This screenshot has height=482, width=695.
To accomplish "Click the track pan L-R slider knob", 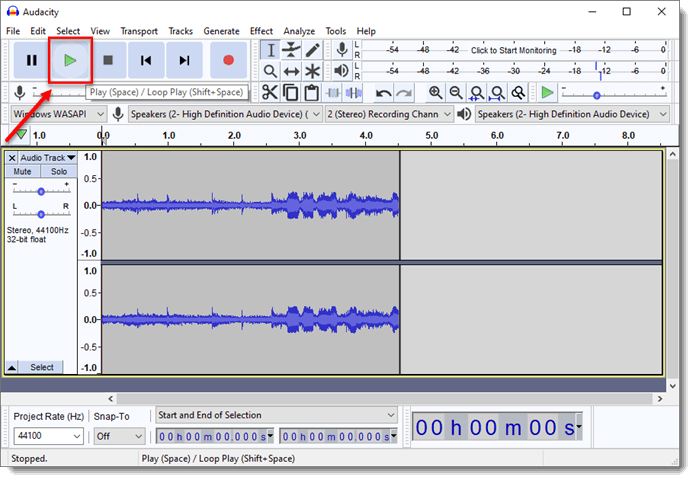I will tap(41, 215).
